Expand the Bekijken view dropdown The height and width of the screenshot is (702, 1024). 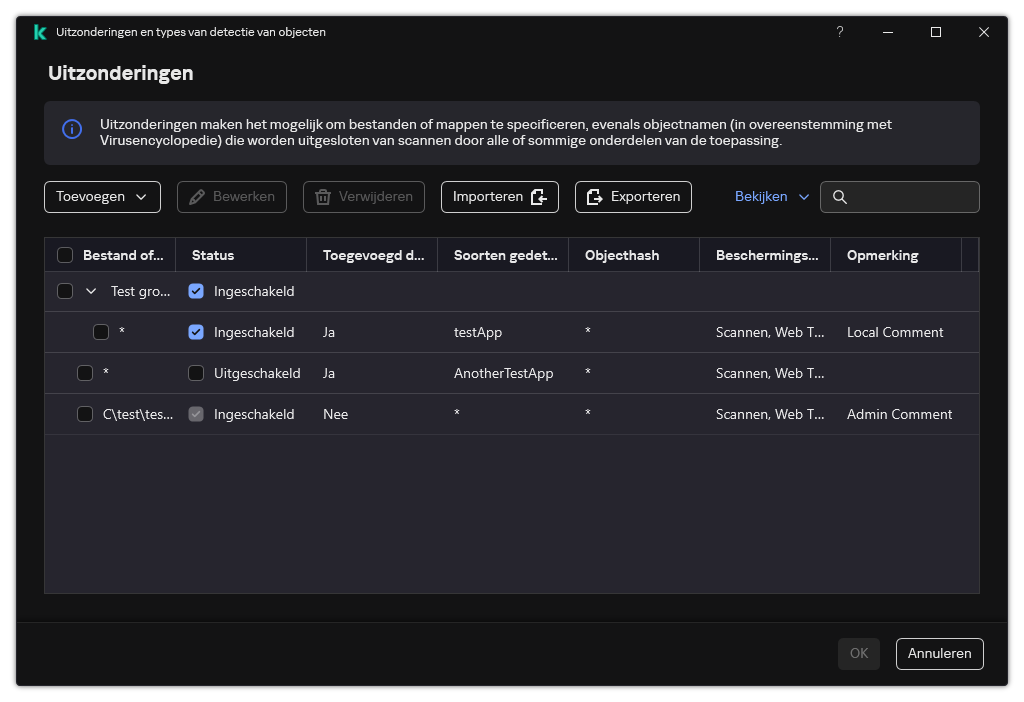tap(771, 197)
